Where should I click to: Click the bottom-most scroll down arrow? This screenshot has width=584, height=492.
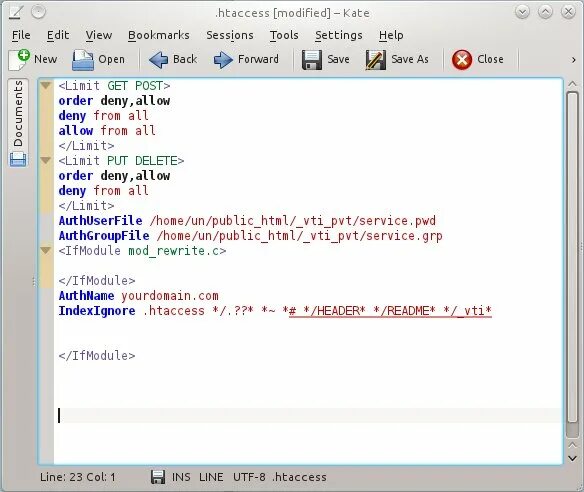[x=572, y=458]
